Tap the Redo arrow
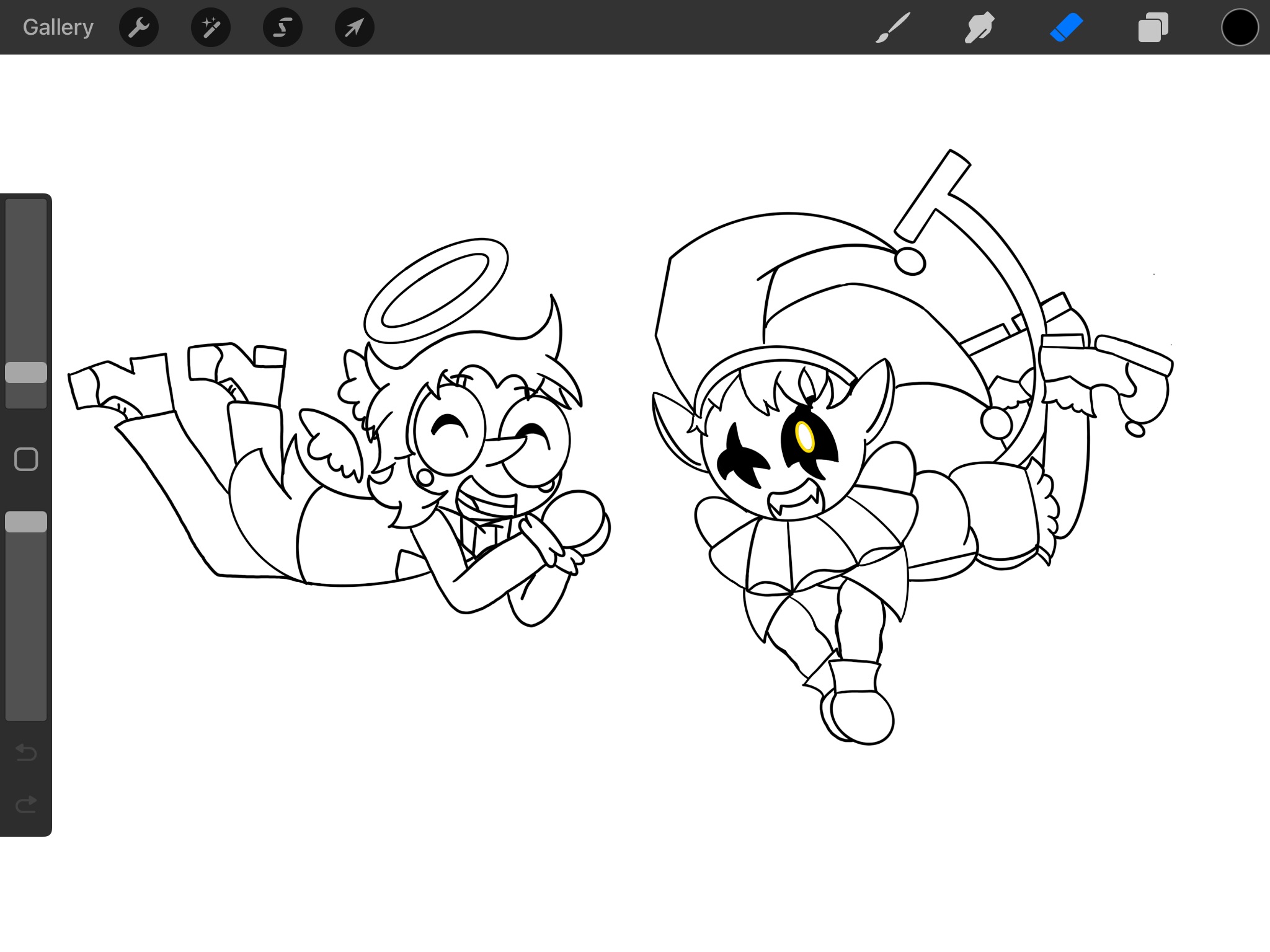 (x=26, y=804)
